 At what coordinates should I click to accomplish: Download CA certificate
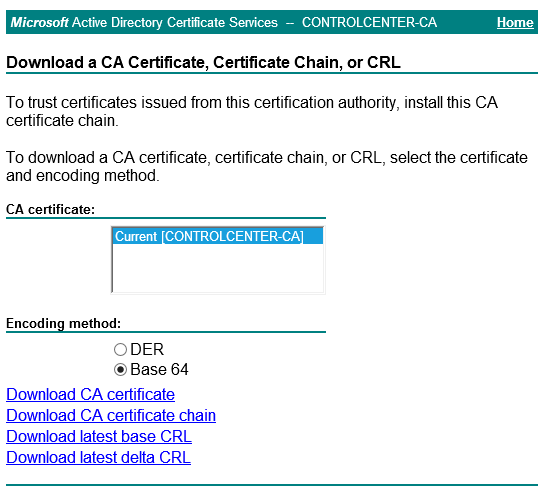(x=90, y=394)
